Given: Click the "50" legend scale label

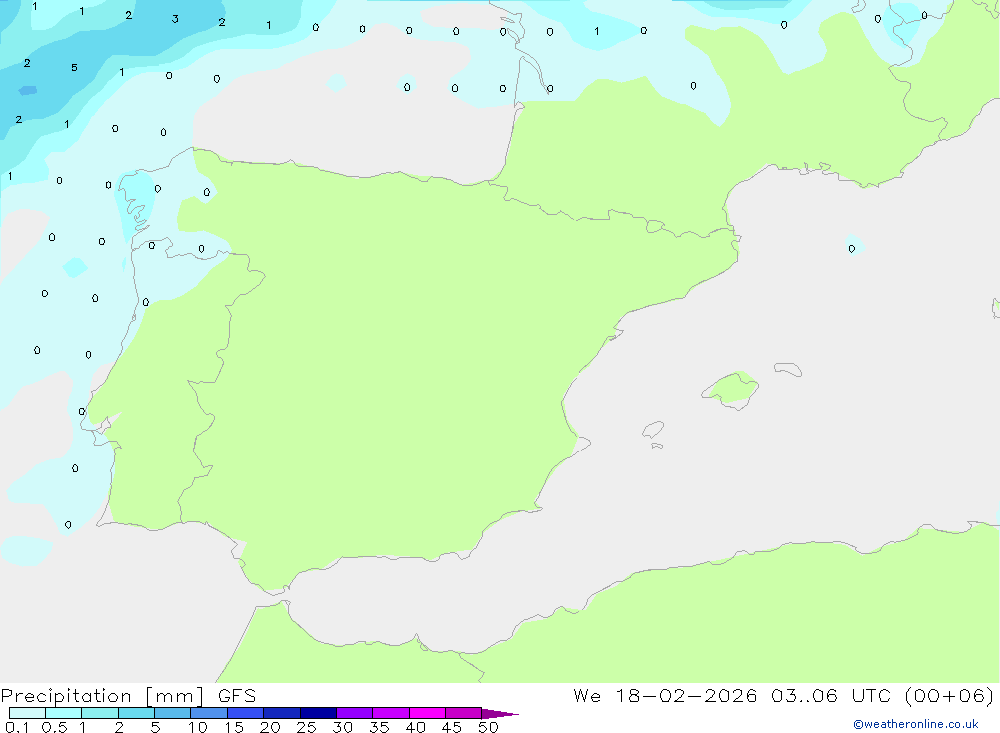Looking at the screenshot, I should pos(489,727).
